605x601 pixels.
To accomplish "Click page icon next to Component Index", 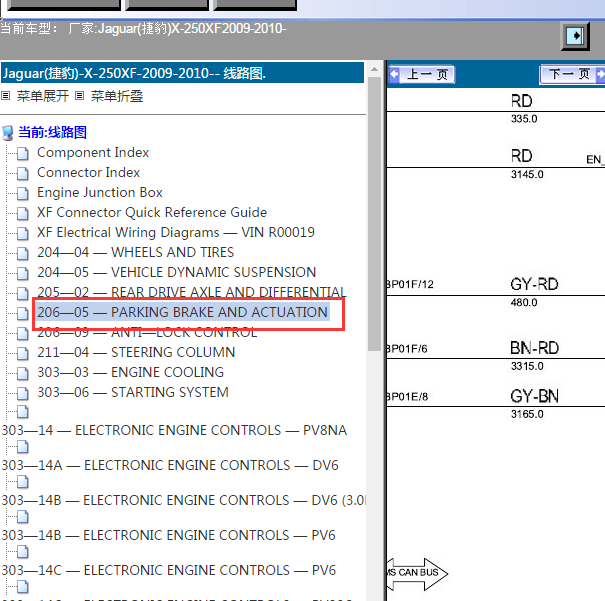I will pos(23,154).
